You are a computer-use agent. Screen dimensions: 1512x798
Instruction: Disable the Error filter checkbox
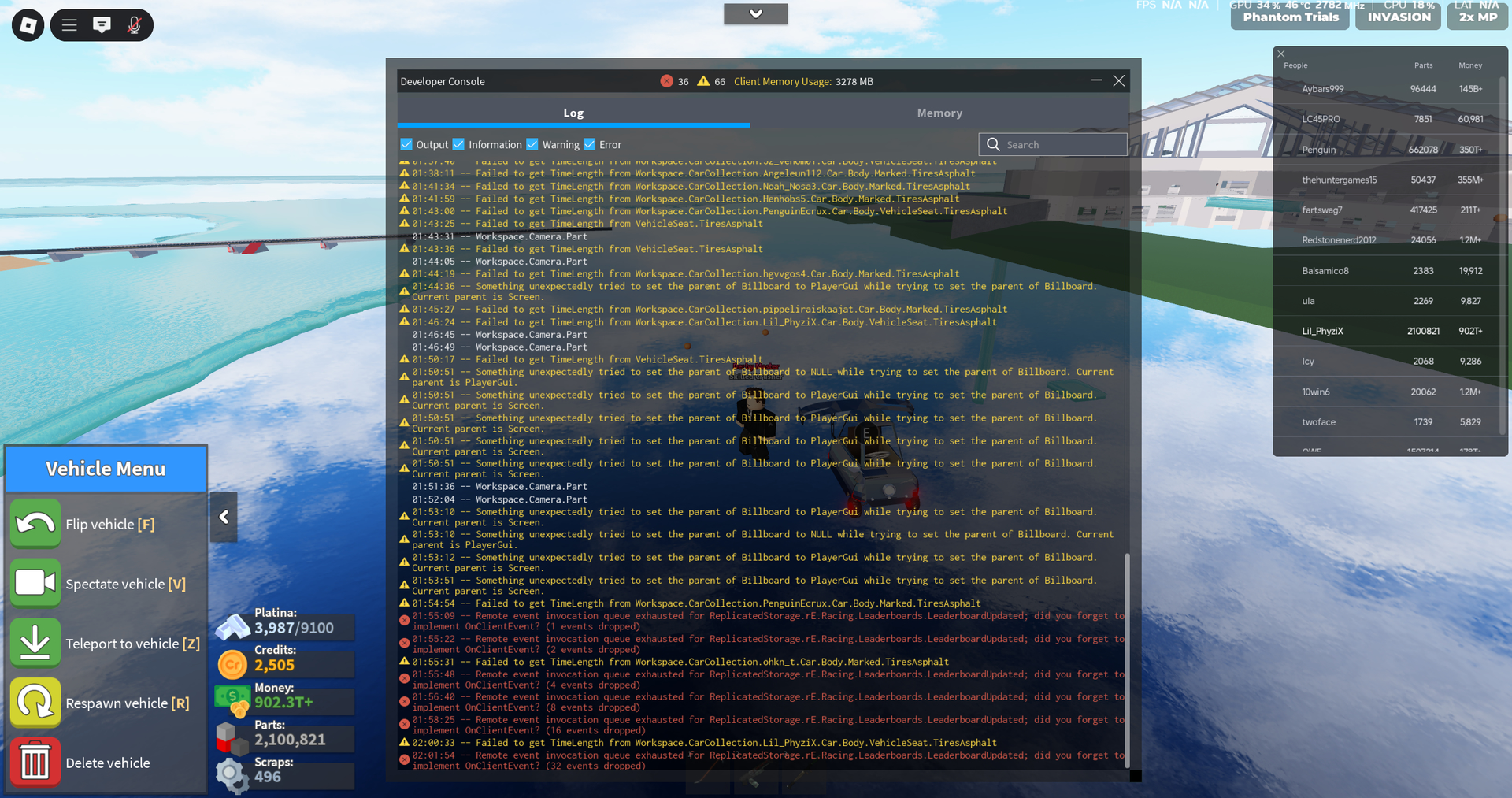pyautogui.click(x=590, y=144)
